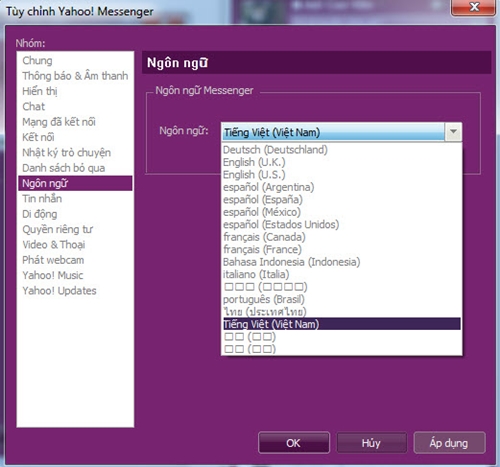The height and width of the screenshot is (467, 500).
Task: Choose highlighted Tiếng Việt (Việt Nam) list item
Action: [x=341, y=324]
